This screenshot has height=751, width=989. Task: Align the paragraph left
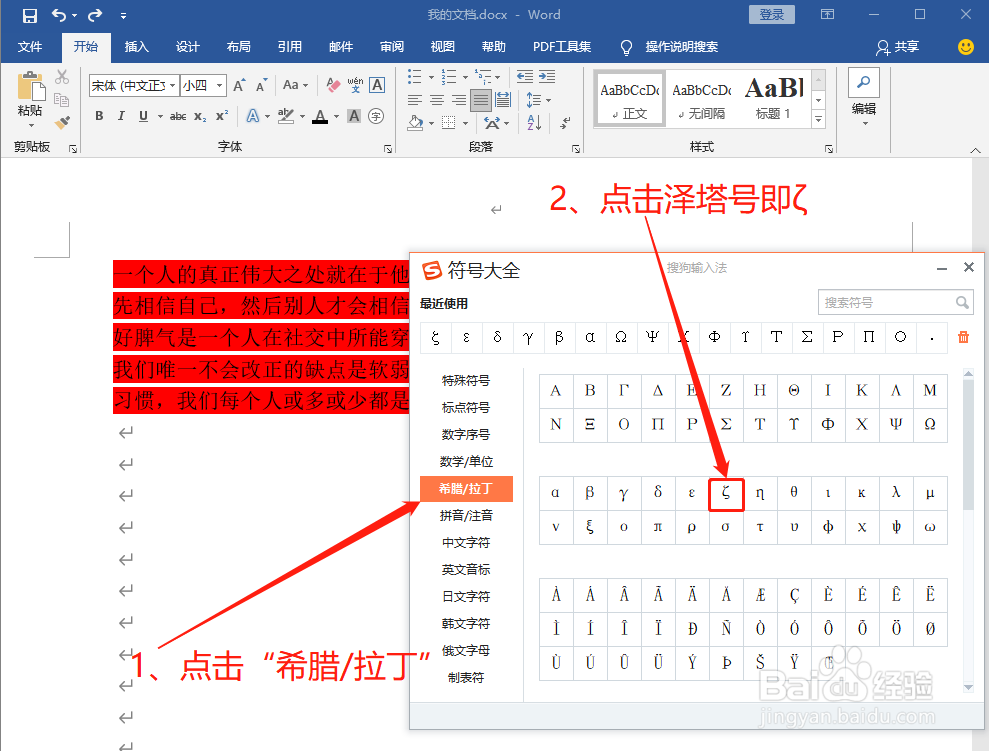[x=414, y=100]
